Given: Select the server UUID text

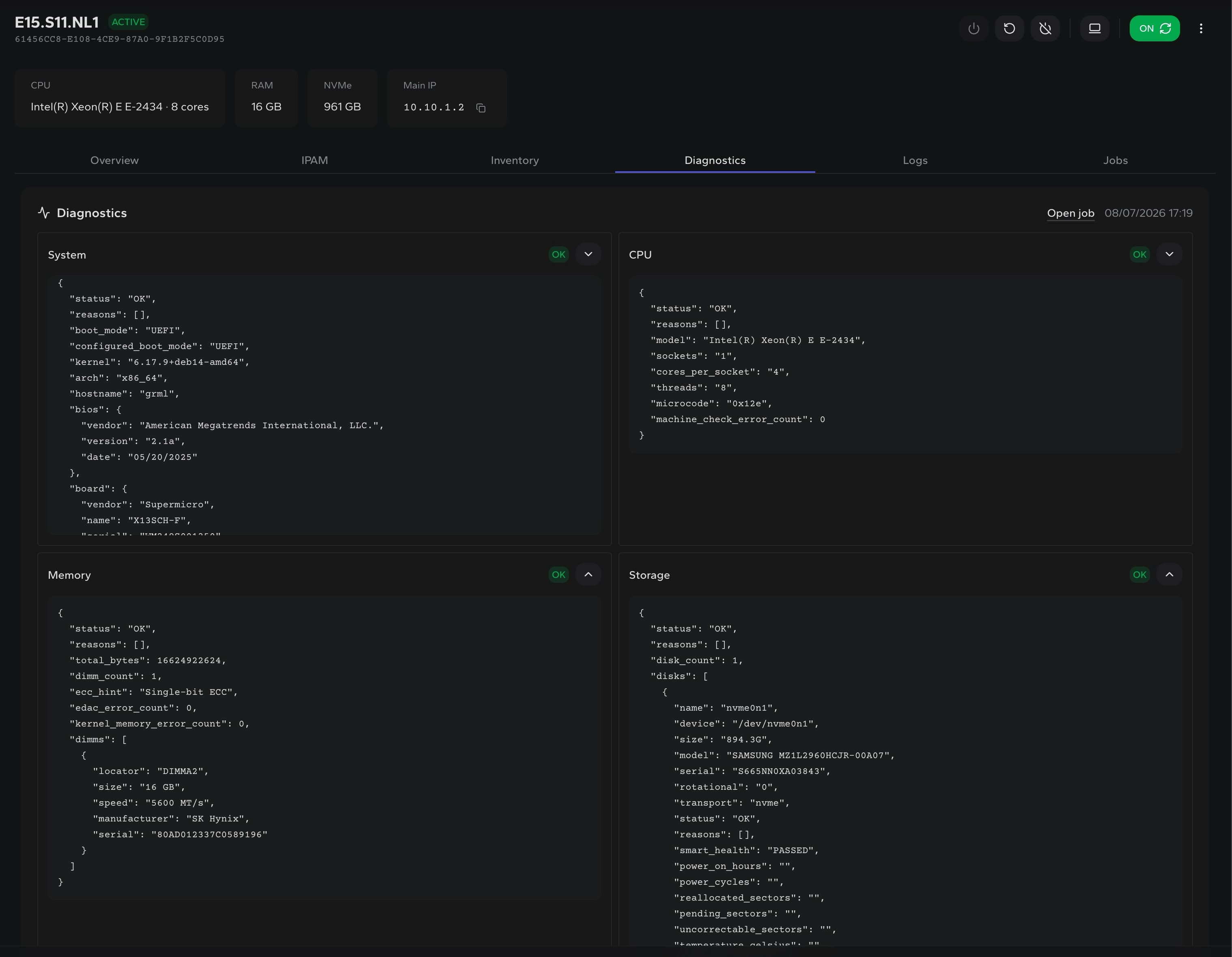Looking at the screenshot, I should (x=120, y=39).
